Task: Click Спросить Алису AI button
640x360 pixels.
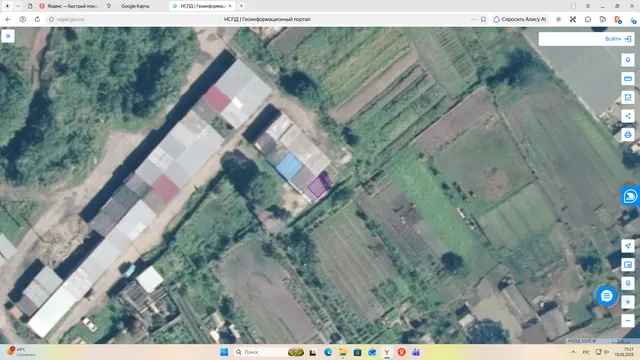Action: tap(520, 19)
